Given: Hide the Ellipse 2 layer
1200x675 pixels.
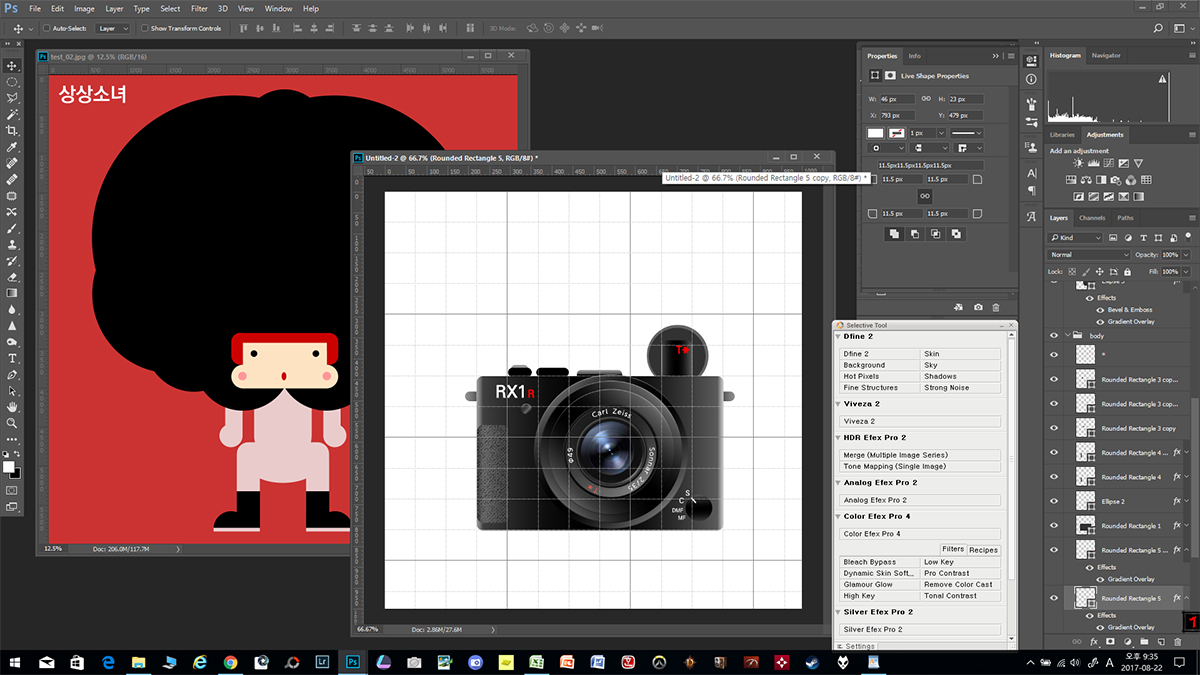Looking at the screenshot, I should tap(1054, 501).
